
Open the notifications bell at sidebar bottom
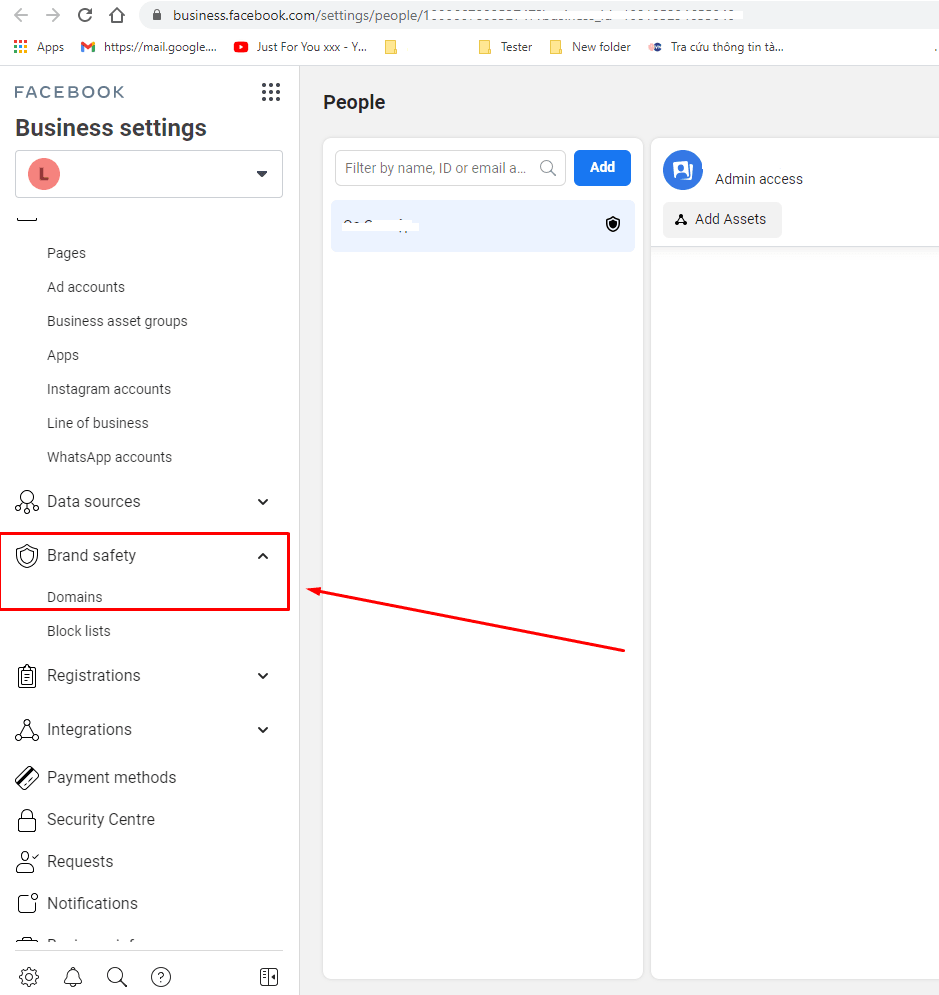click(x=73, y=977)
